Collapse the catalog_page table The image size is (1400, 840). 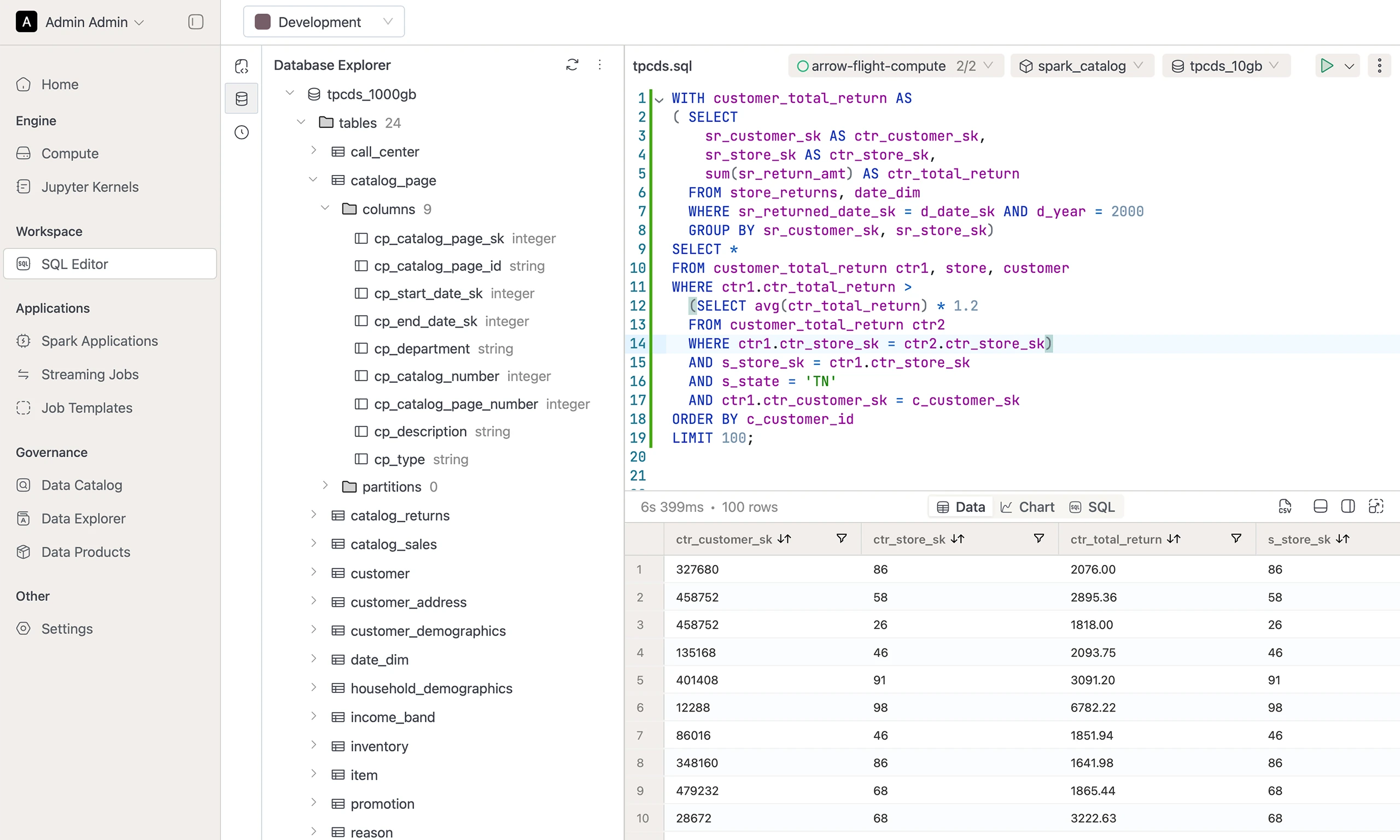[x=313, y=179]
